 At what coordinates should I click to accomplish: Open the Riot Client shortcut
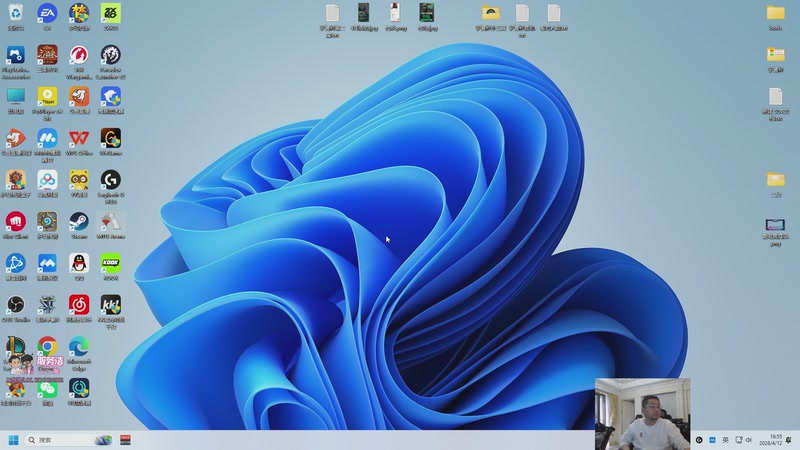click(x=16, y=222)
